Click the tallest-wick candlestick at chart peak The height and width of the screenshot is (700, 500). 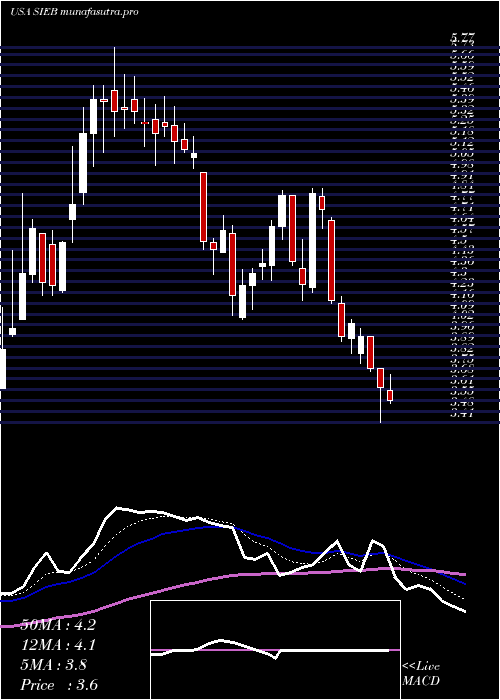click(x=114, y=92)
